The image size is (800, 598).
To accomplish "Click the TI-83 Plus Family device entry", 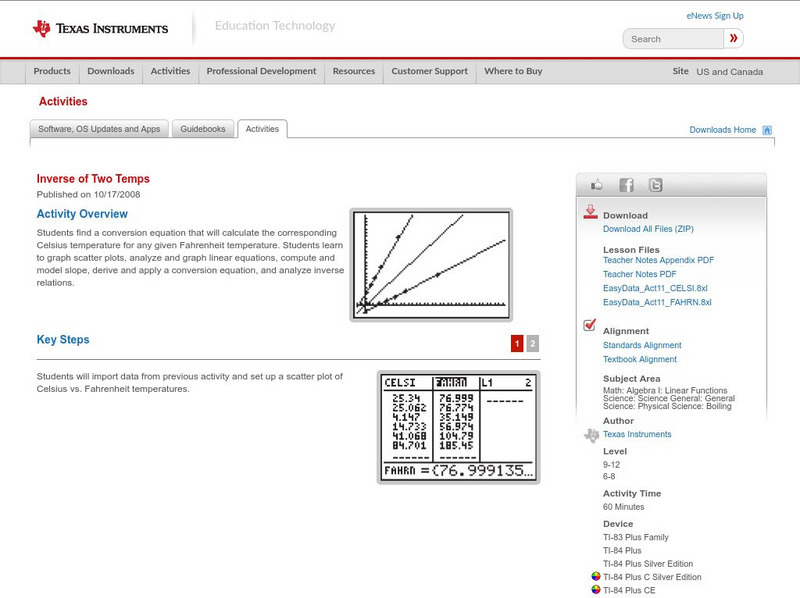I will point(636,537).
